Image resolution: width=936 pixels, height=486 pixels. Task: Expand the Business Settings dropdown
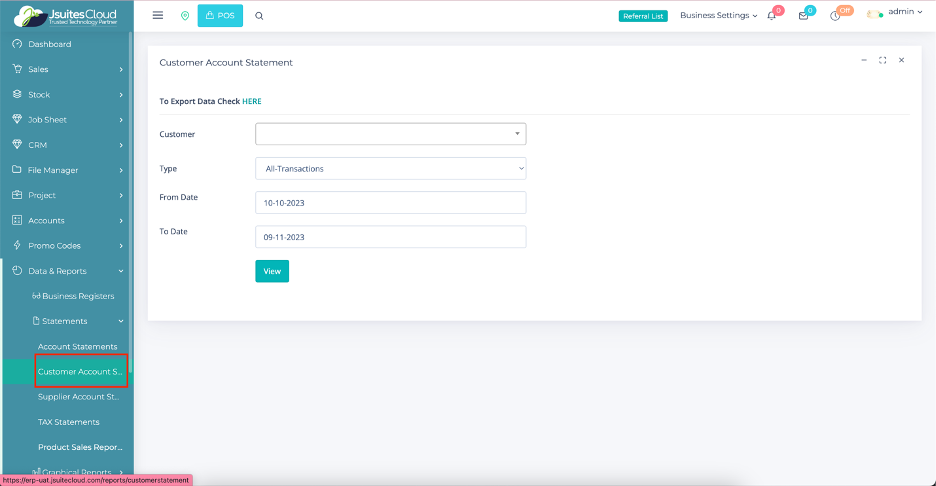pyautogui.click(x=718, y=15)
